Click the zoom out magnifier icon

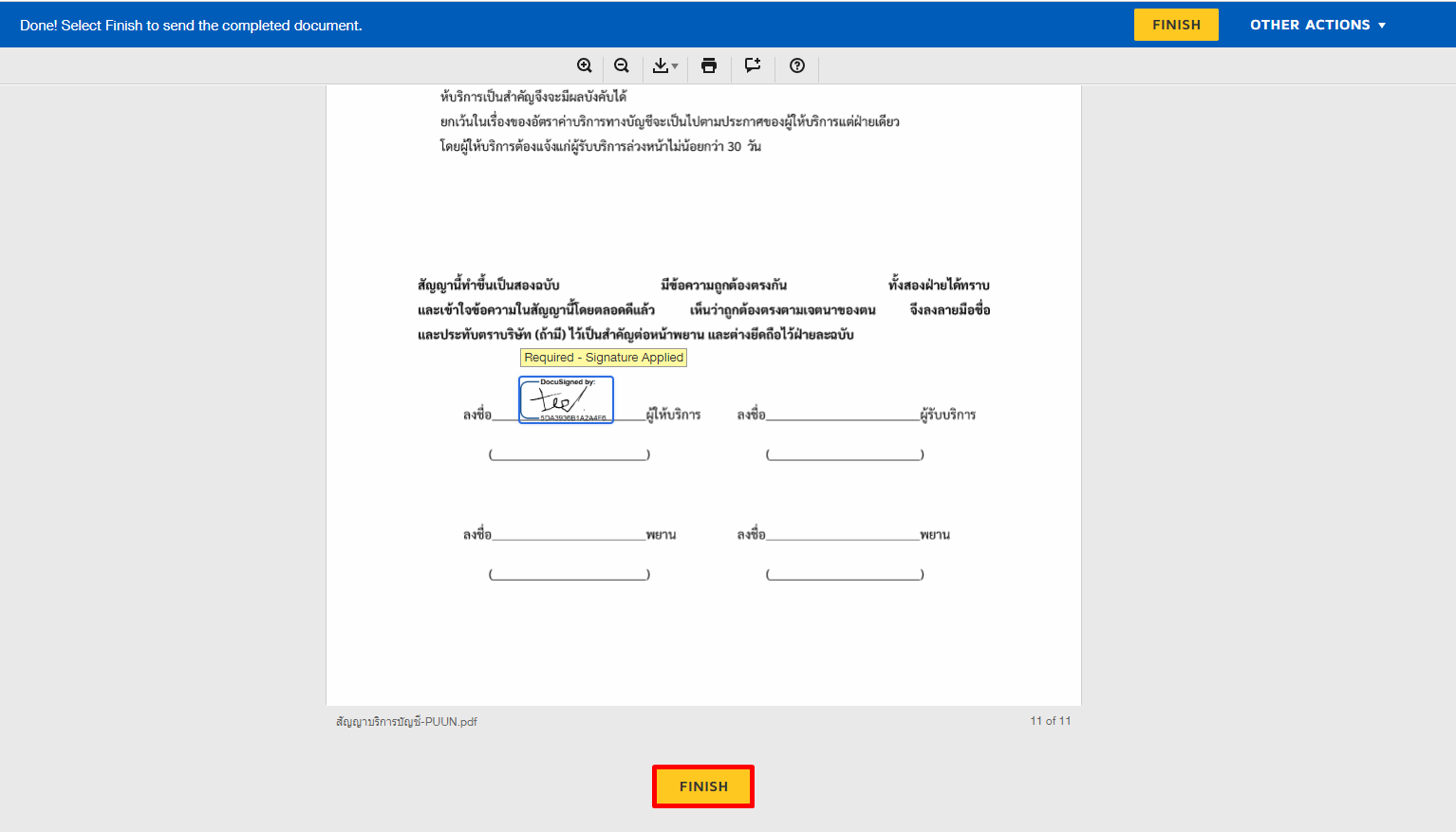pyautogui.click(x=622, y=66)
